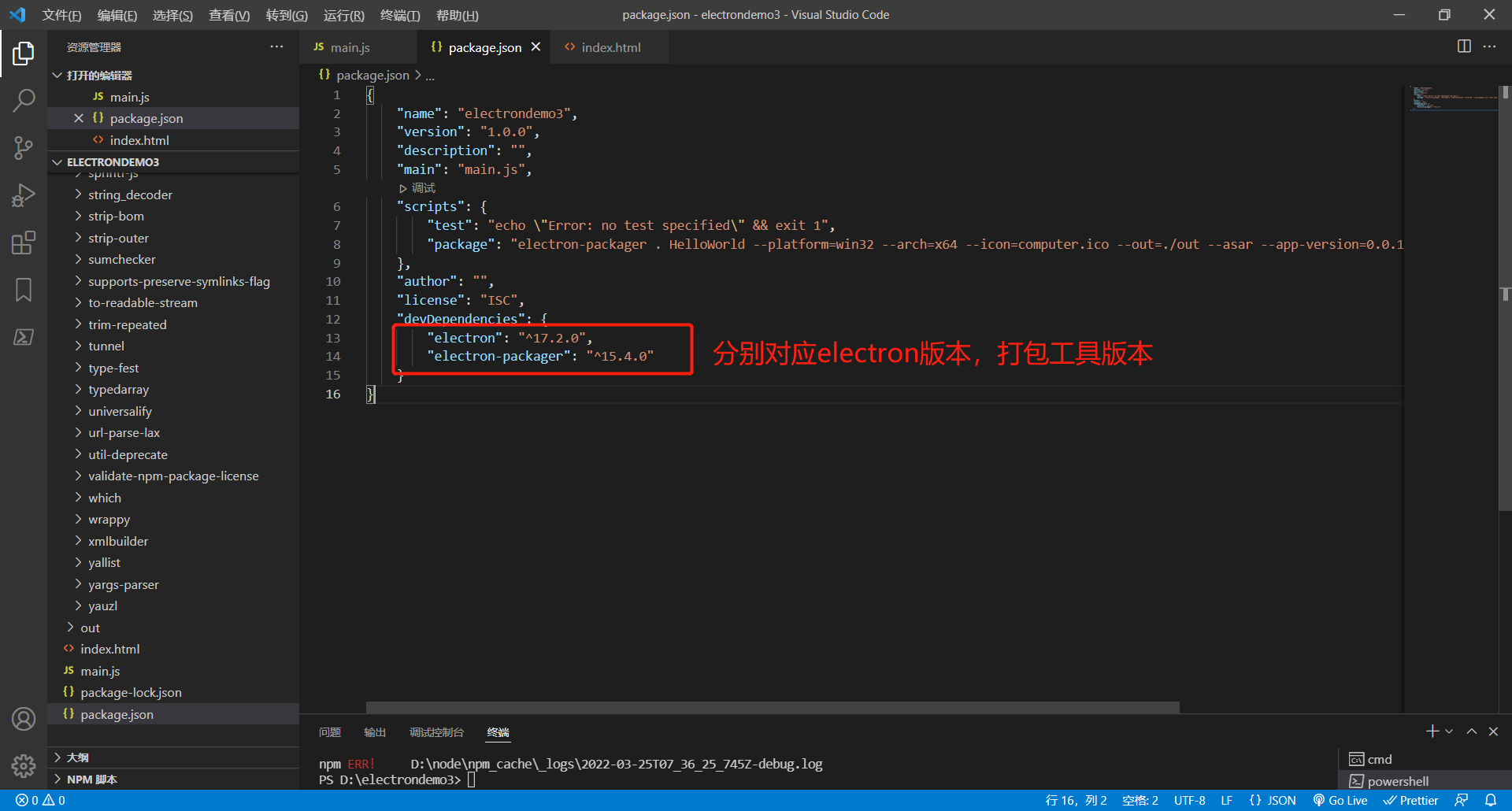
Task: Open the 编辑(E) menu
Action: click(x=117, y=15)
